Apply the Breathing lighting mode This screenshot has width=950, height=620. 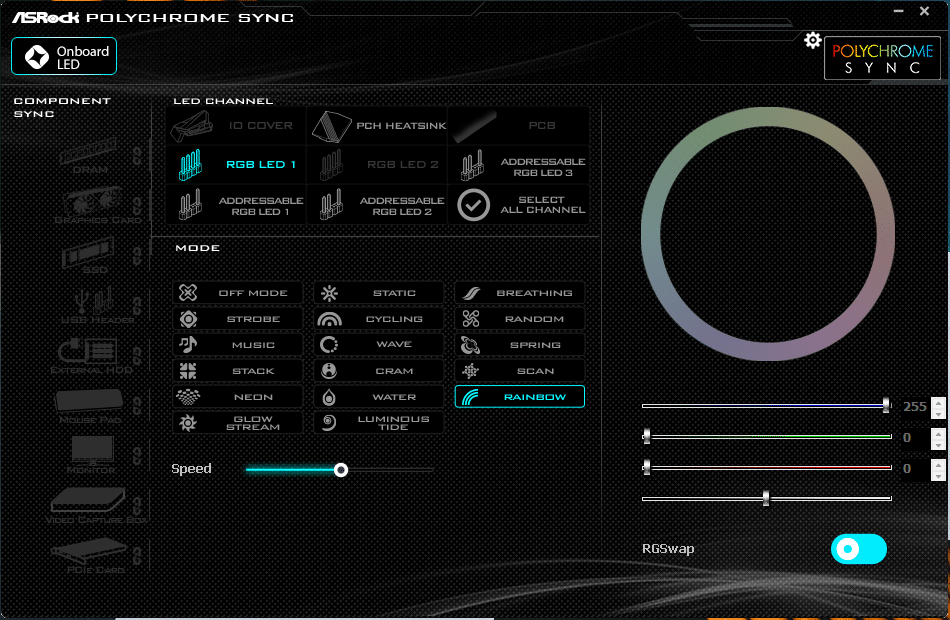(x=520, y=293)
